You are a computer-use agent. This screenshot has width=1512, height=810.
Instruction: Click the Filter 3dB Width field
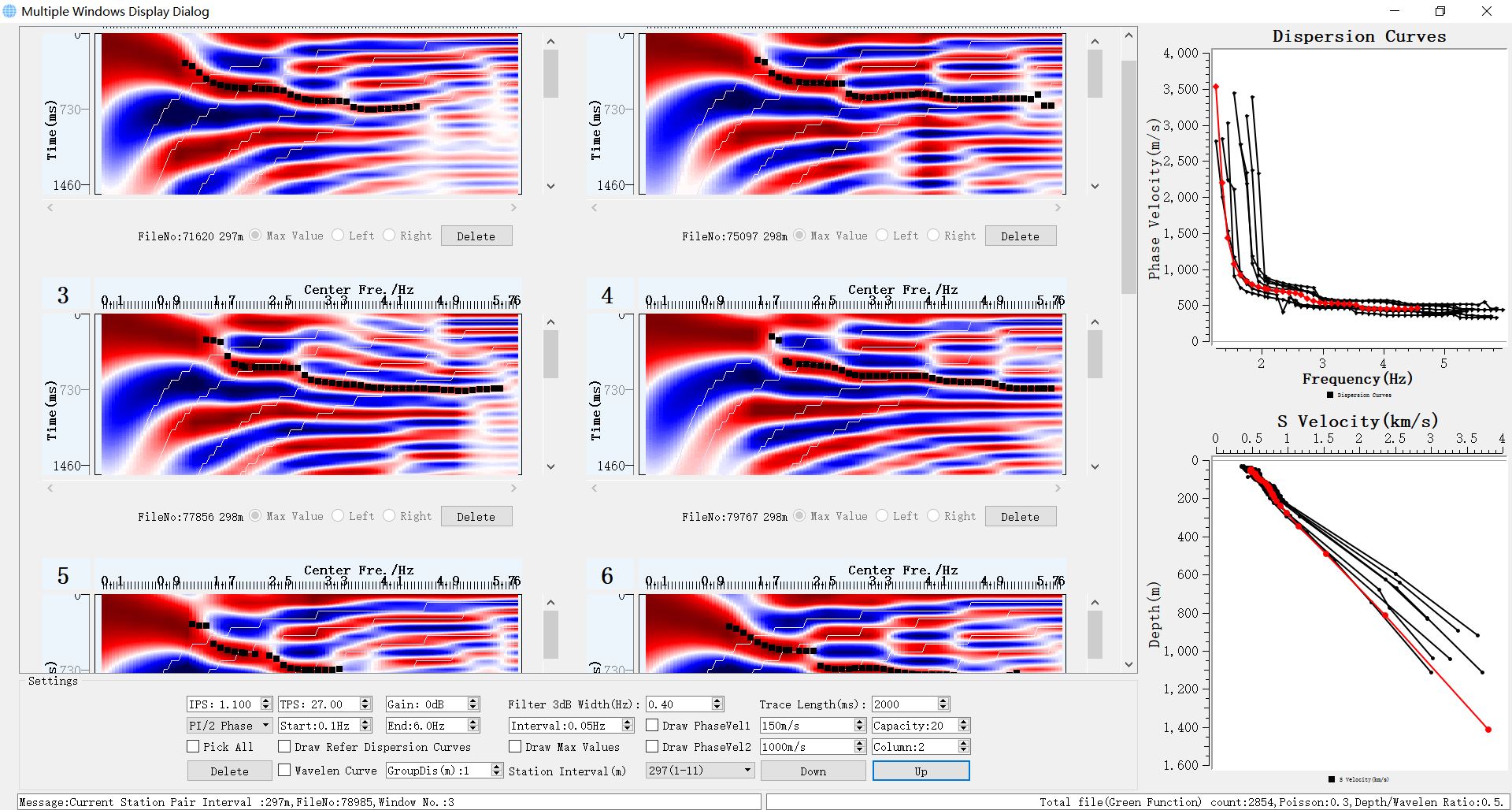(677, 704)
